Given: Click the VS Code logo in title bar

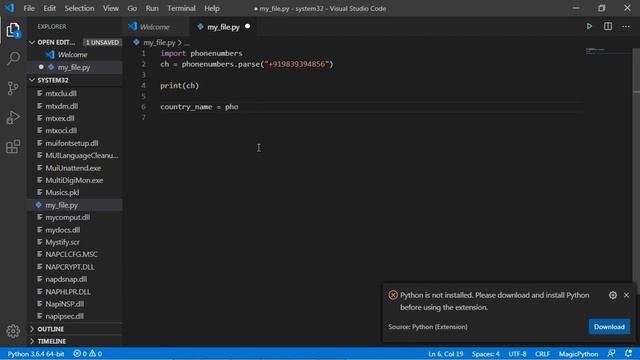Looking at the screenshot, I should click(x=9, y=8).
